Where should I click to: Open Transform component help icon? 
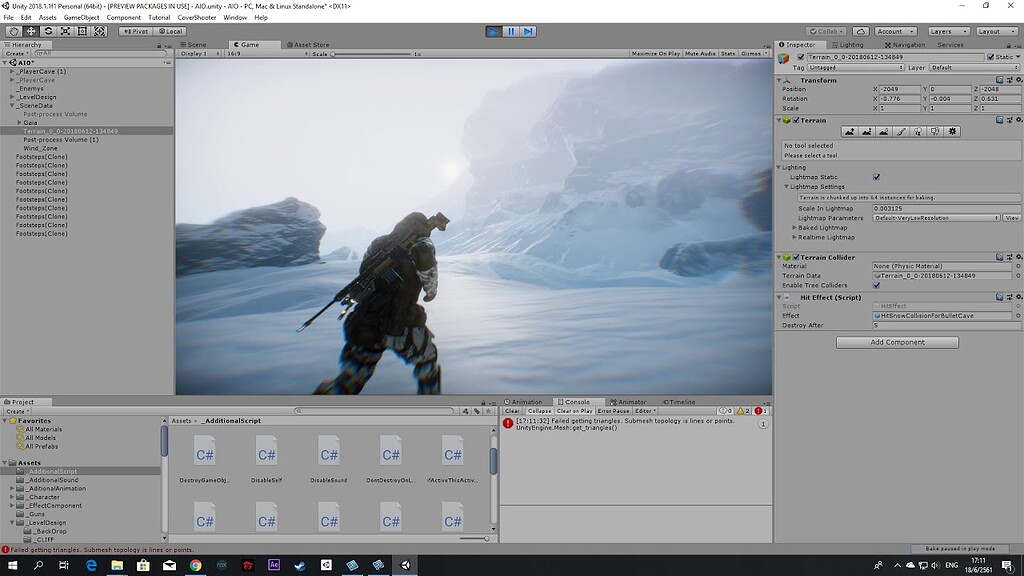point(999,80)
